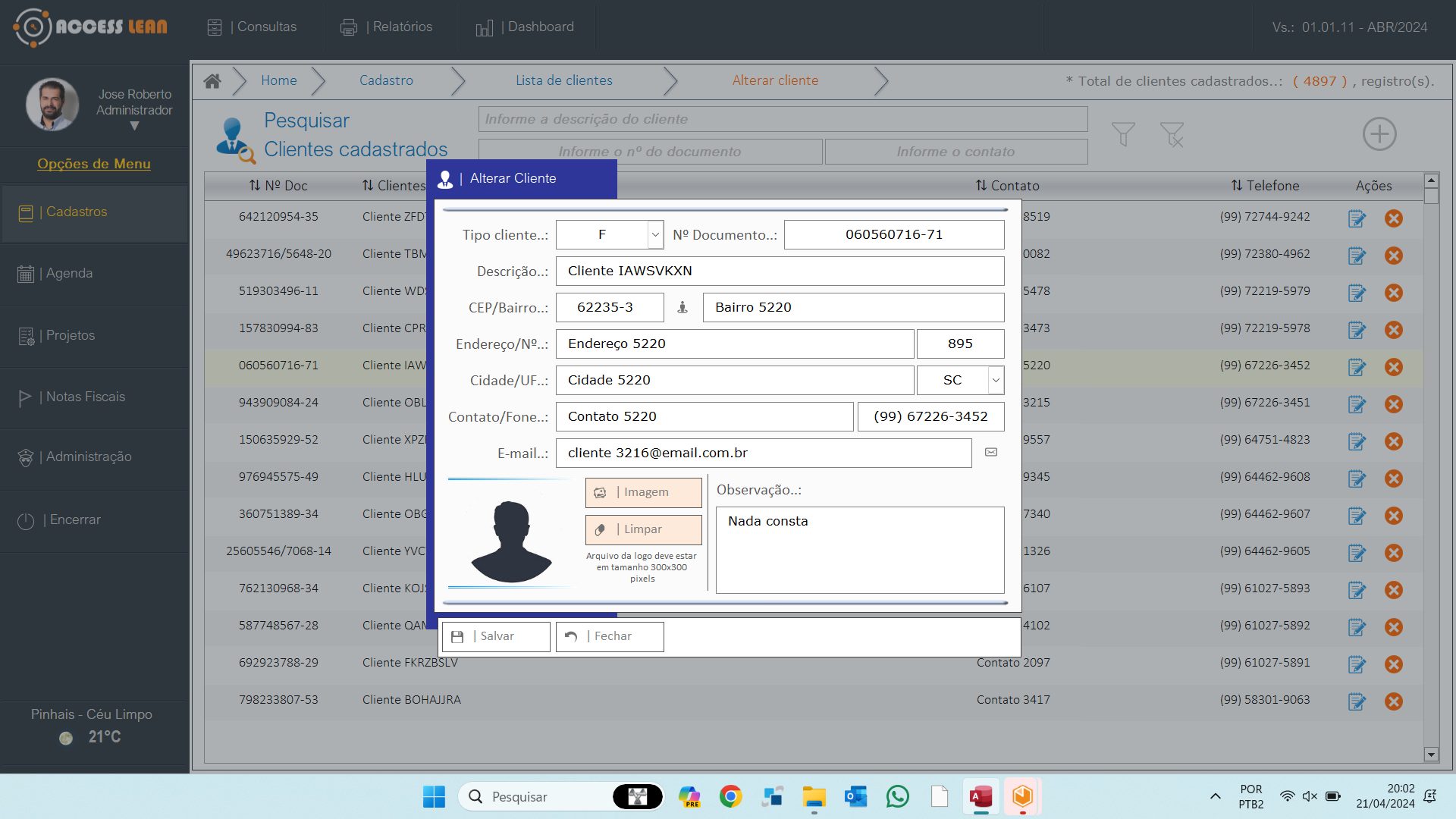
Task: Click the envelope icon next to E-mail field
Action: 990,452
